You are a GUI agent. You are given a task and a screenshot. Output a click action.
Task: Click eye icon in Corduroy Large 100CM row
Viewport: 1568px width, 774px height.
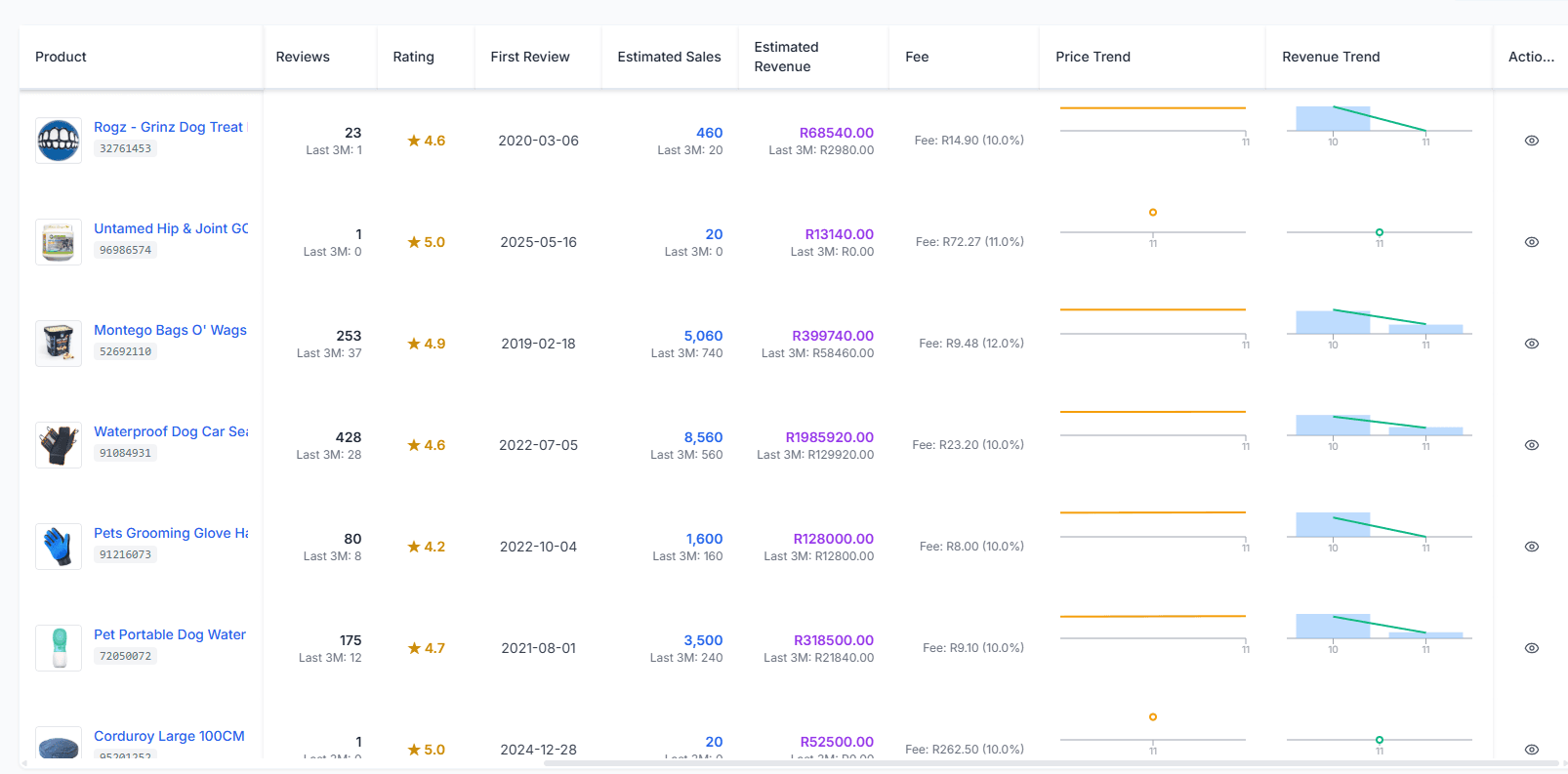(x=1531, y=750)
